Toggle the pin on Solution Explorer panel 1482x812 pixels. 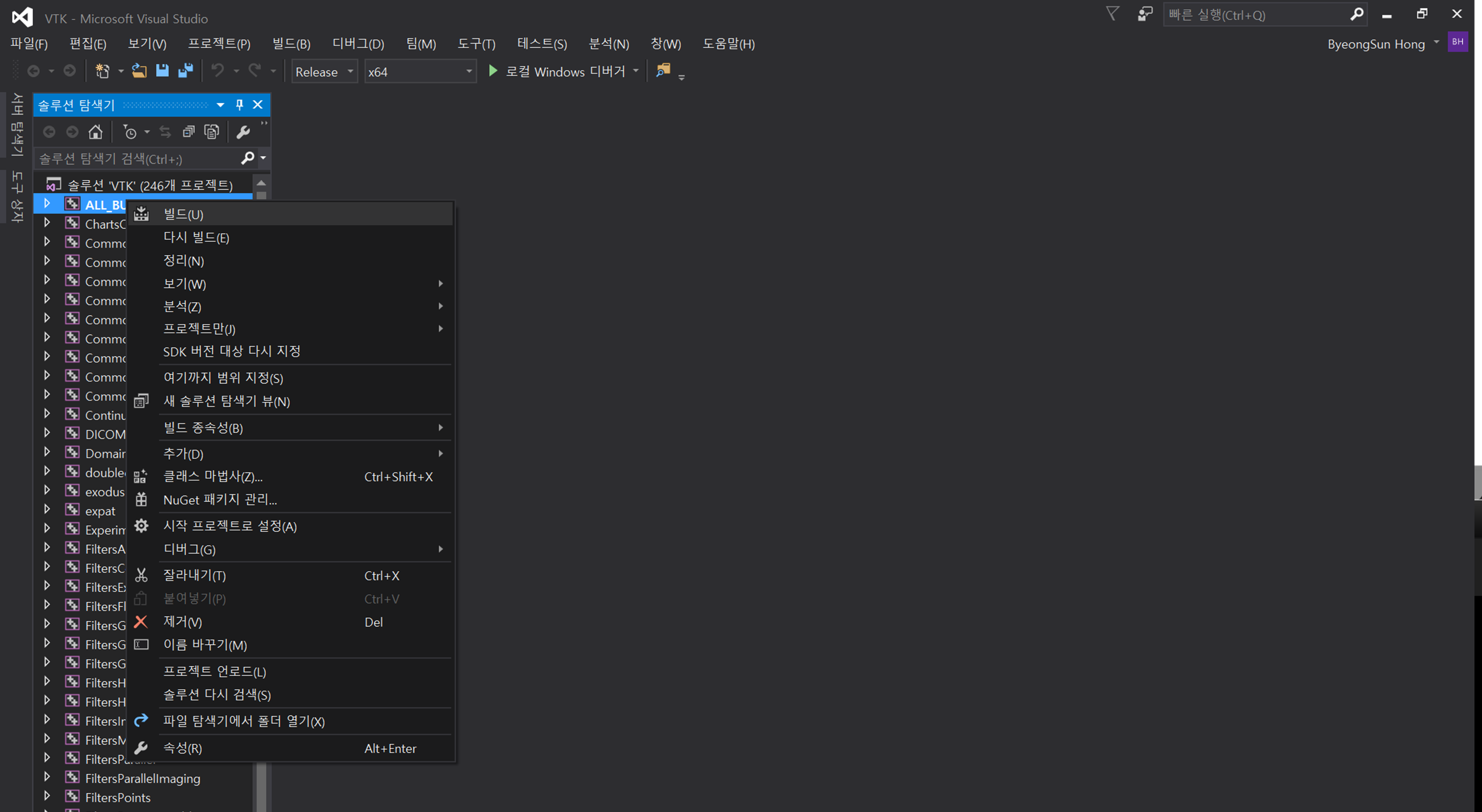click(239, 105)
